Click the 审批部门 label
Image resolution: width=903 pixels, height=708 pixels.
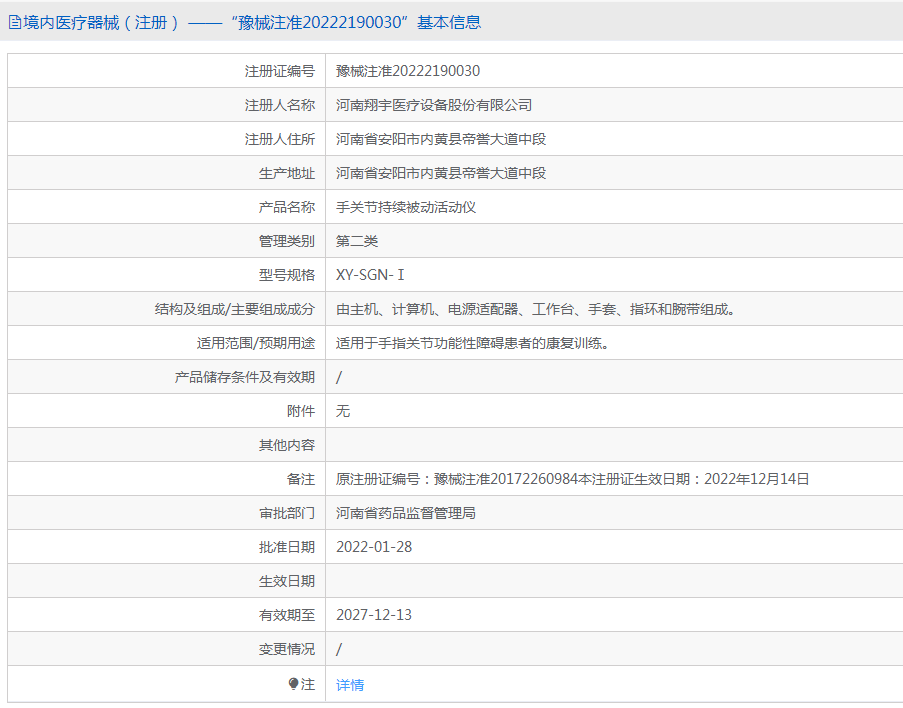click(x=286, y=513)
